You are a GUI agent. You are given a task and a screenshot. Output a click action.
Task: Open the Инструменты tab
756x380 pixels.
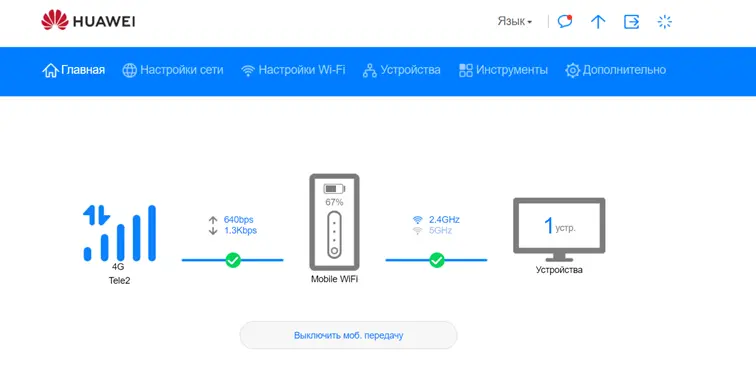pyautogui.click(x=503, y=70)
